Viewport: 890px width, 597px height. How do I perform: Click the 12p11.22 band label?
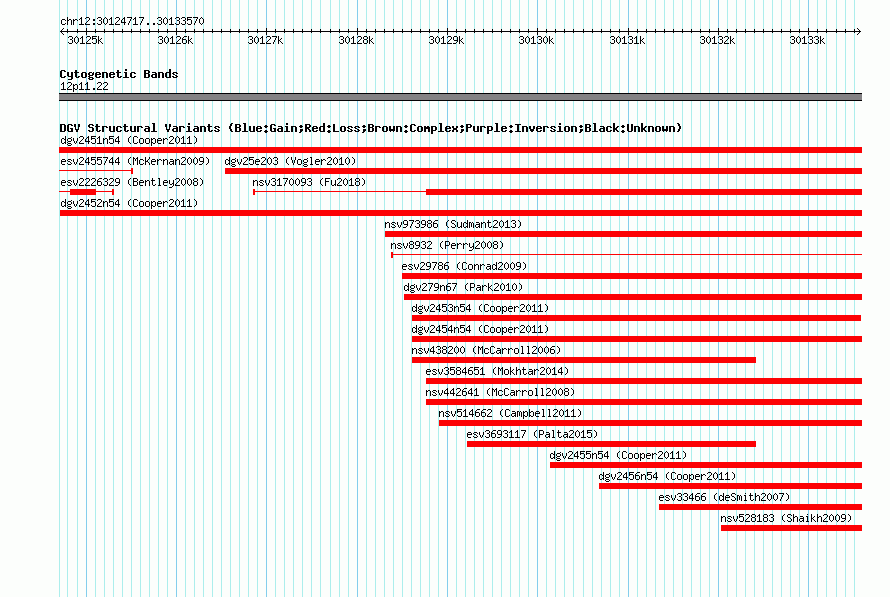tap(84, 86)
